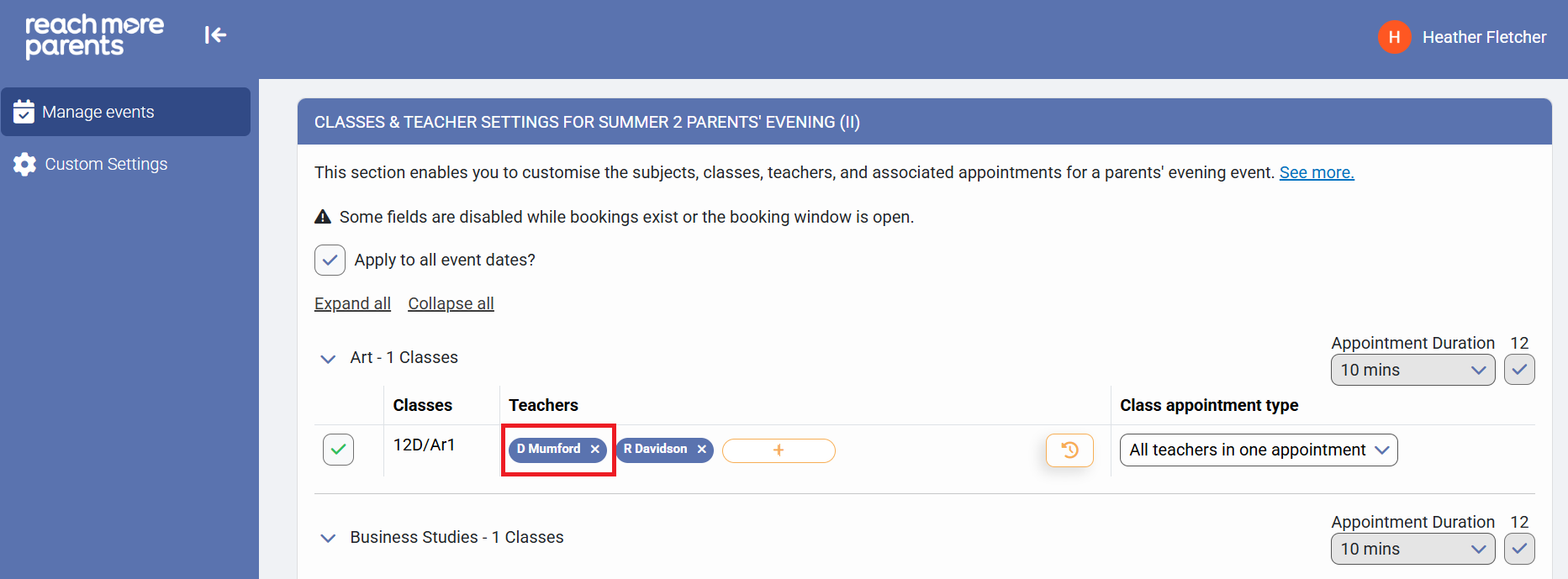Toggle the 12D/Ar1 class checkbox

point(338,450)
